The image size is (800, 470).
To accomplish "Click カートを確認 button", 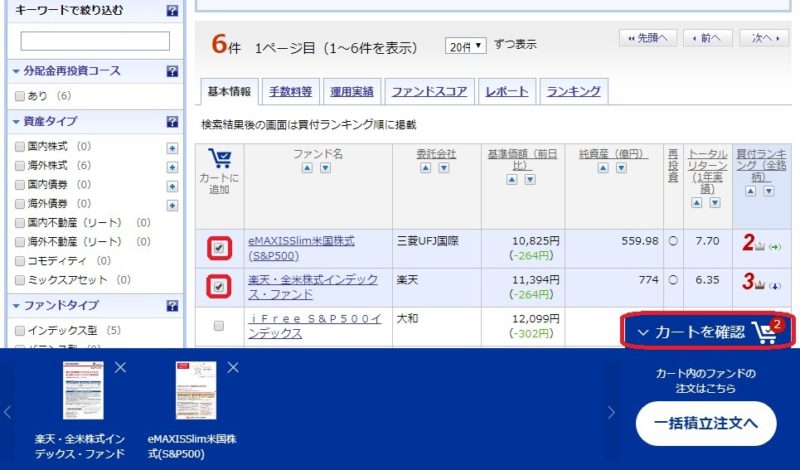I will point(707,332).
